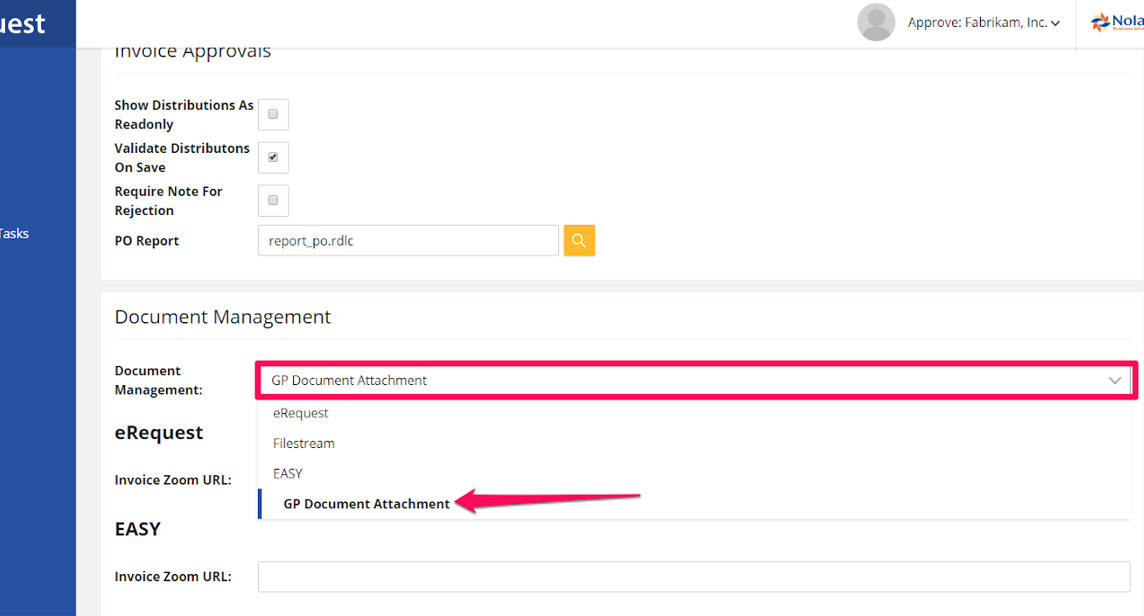
Task: Click into the PO Report text field
Action: click(407, 240)
